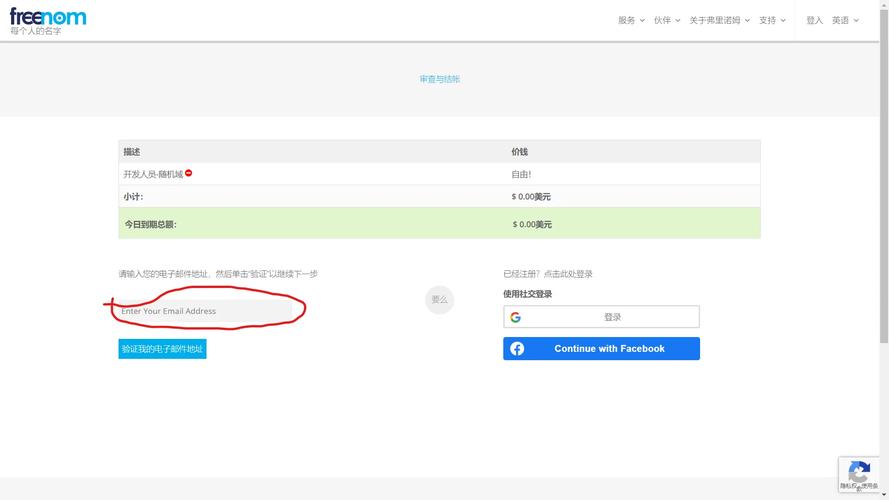The width and height of the screenshot is (889, 500).
Task: Click the 开发人员-随机域 item text
Action: coord(153,174)
